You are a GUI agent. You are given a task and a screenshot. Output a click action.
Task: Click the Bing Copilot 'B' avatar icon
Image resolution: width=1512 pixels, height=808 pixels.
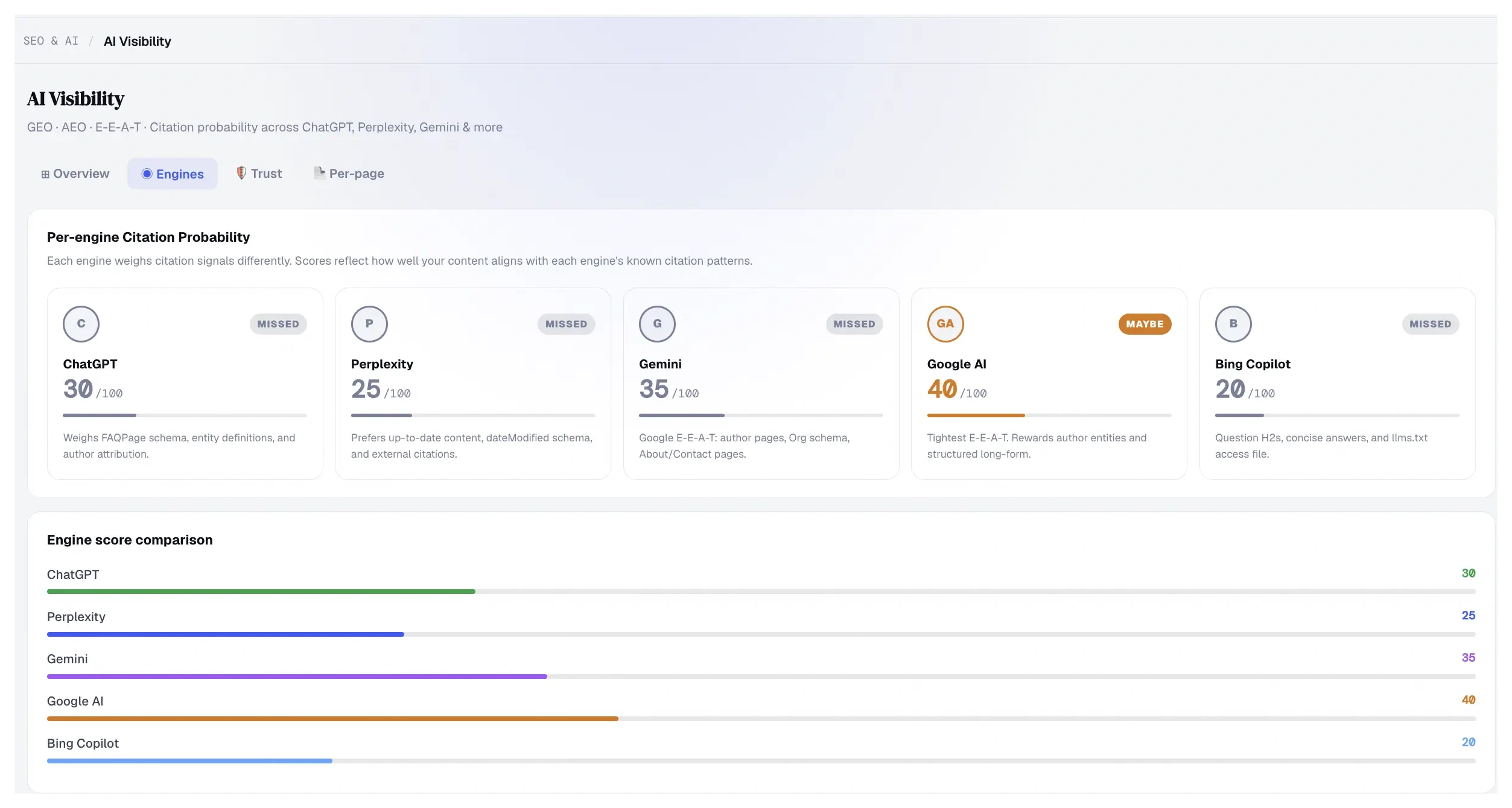[1233, 324]
